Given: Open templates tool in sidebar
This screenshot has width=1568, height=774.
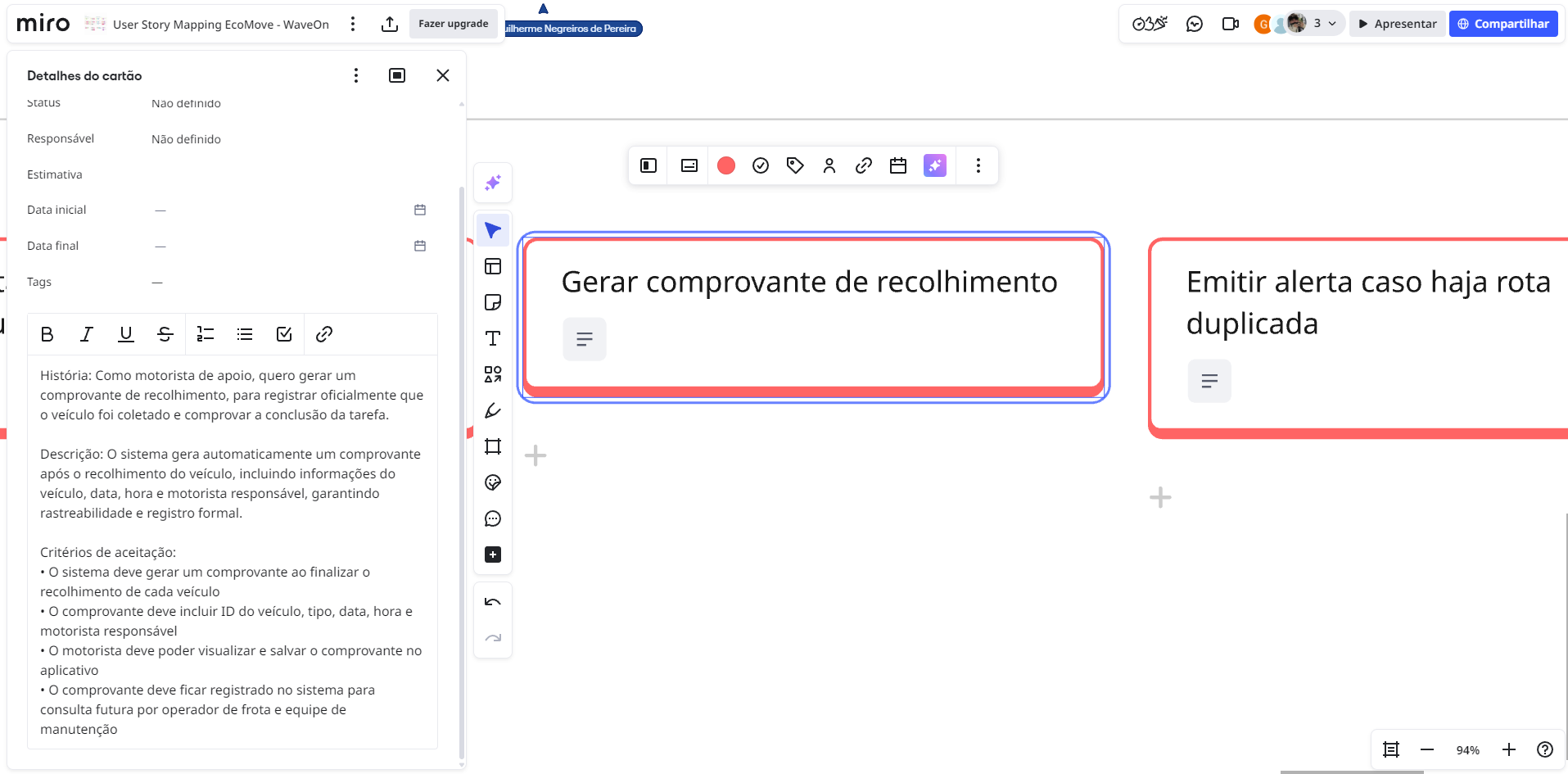Looking at the screenshot, I should pos(493,266).
